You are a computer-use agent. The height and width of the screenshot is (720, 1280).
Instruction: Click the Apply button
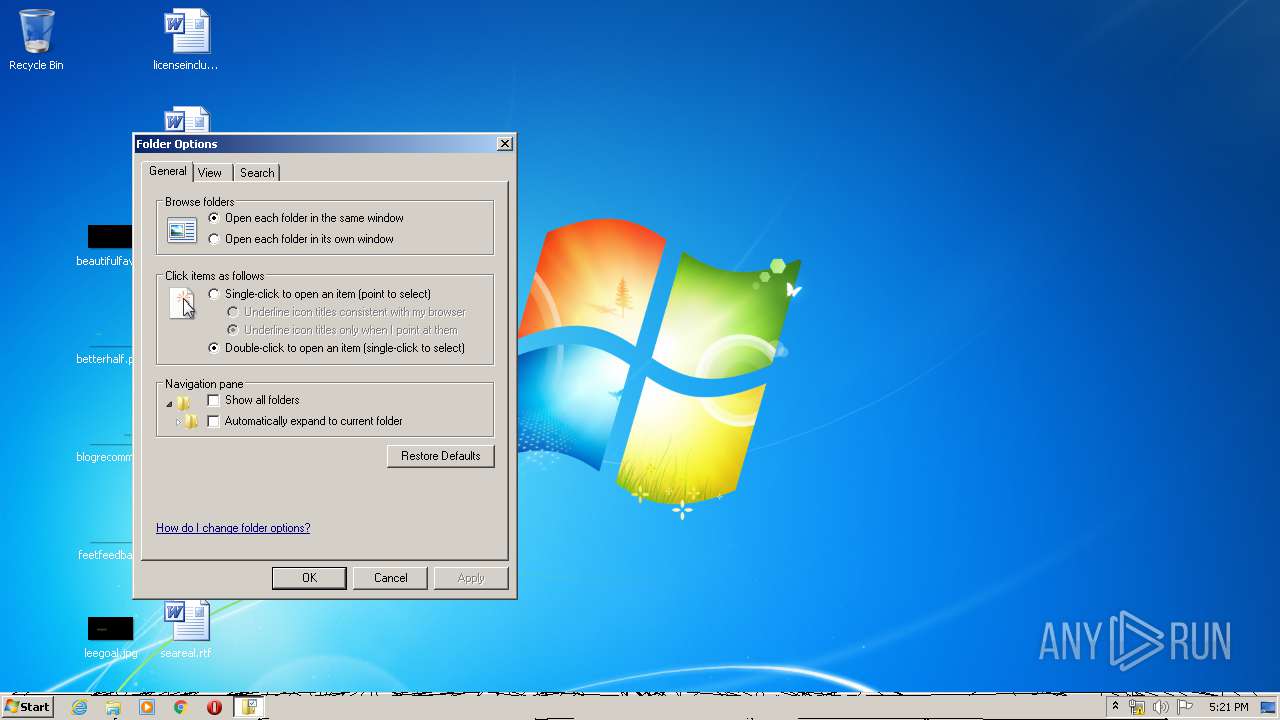pyautogui.click(x=471, y=578)
